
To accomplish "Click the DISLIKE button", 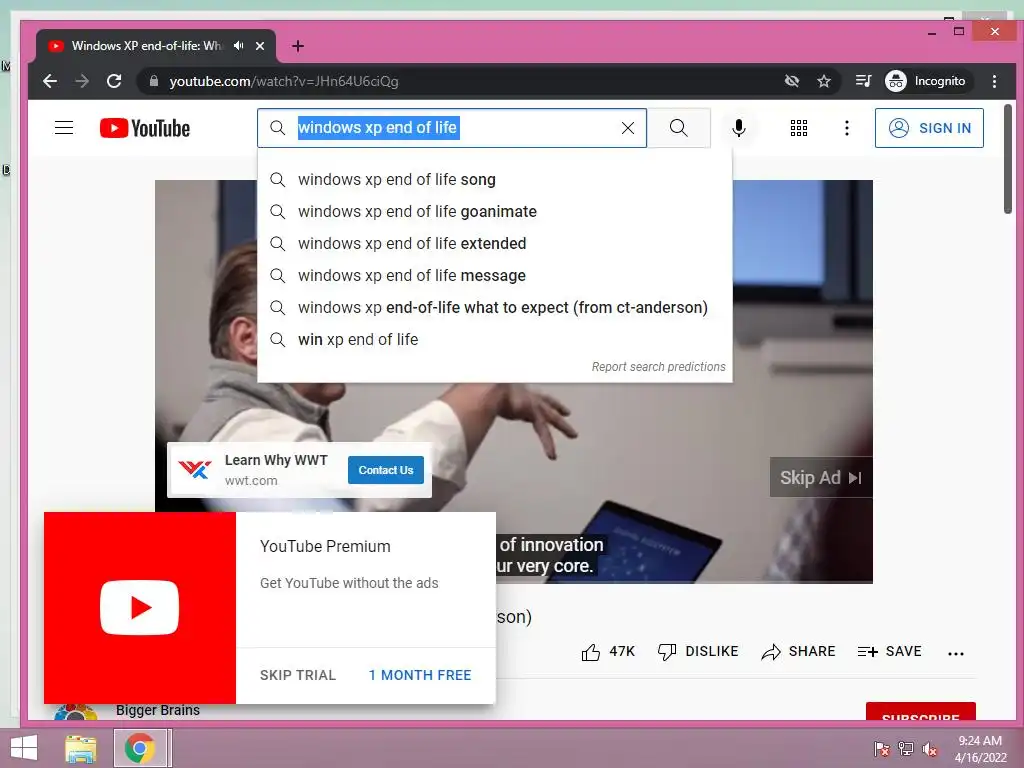I will [x=698, y=652].
